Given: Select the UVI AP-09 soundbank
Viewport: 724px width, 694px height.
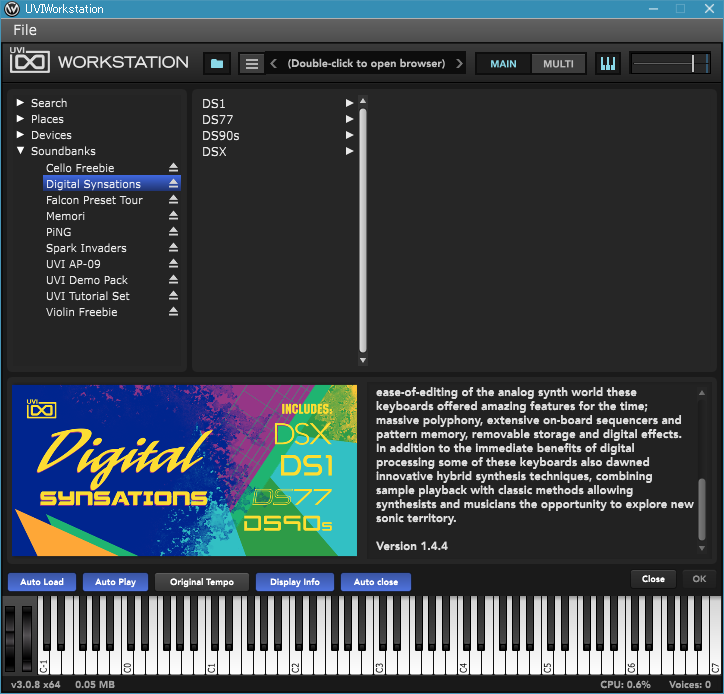Looking at the screenshot, I should [73, 264].
